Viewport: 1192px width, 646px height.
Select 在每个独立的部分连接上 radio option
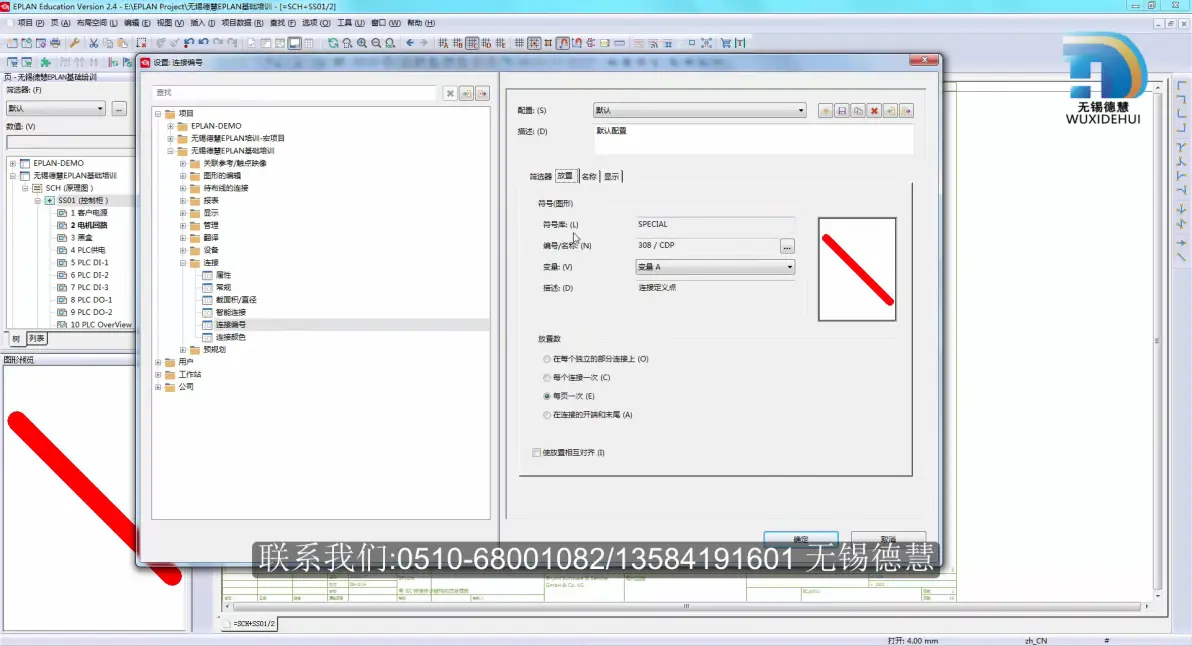click(x=547, y=359)
